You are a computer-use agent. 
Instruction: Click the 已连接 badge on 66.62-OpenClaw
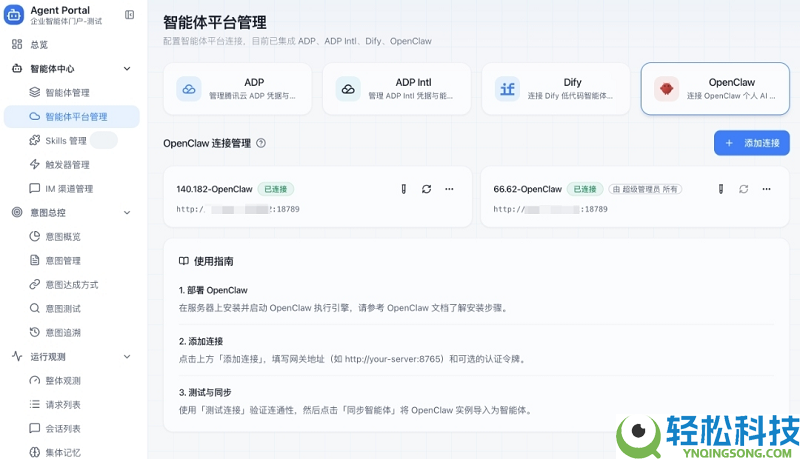tap(585, 189)
